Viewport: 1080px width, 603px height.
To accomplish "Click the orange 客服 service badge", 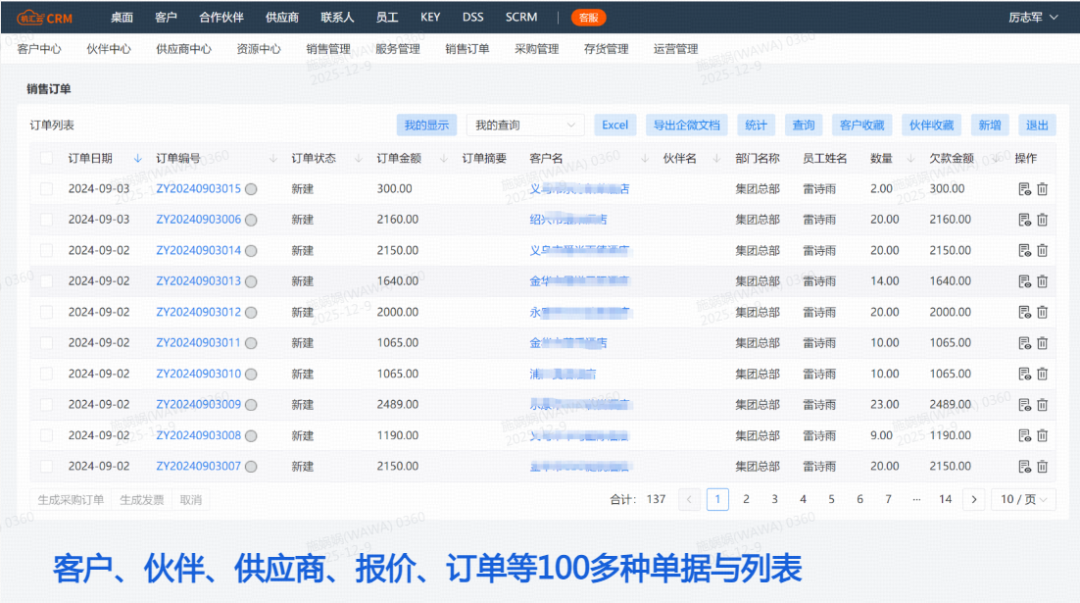I will (x=588, y=17).
